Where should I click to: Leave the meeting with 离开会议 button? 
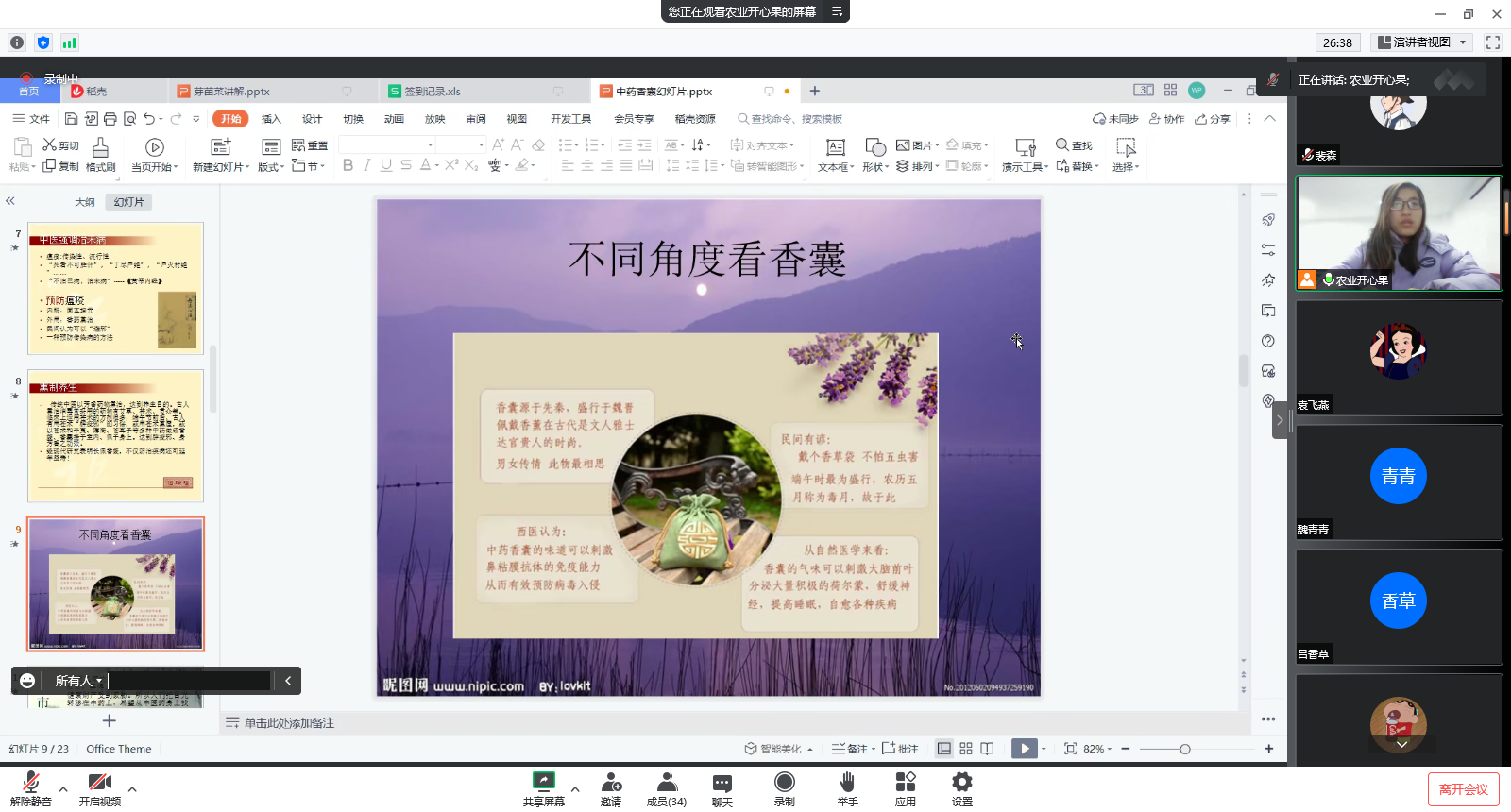1463,789
